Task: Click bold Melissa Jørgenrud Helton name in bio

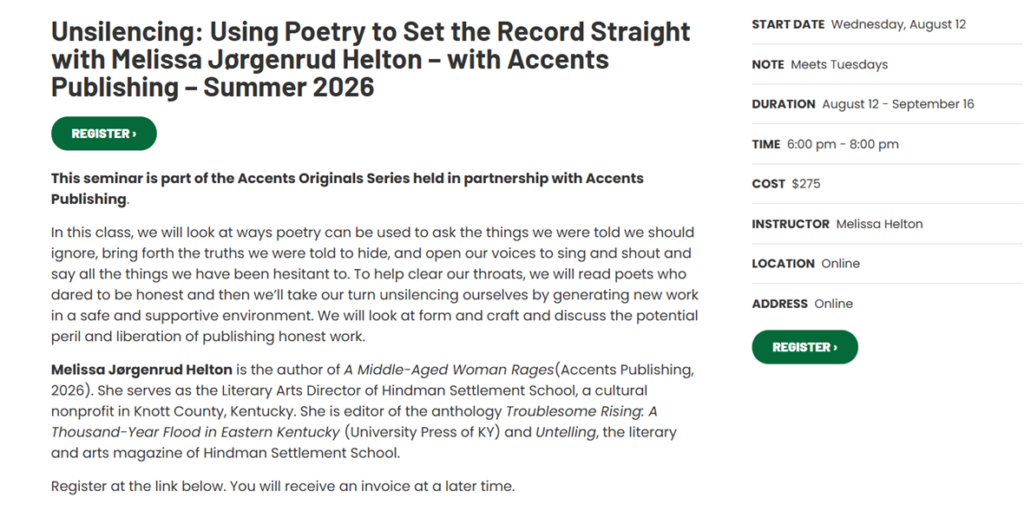Action: pyautogui.click(x=142, y=370)
